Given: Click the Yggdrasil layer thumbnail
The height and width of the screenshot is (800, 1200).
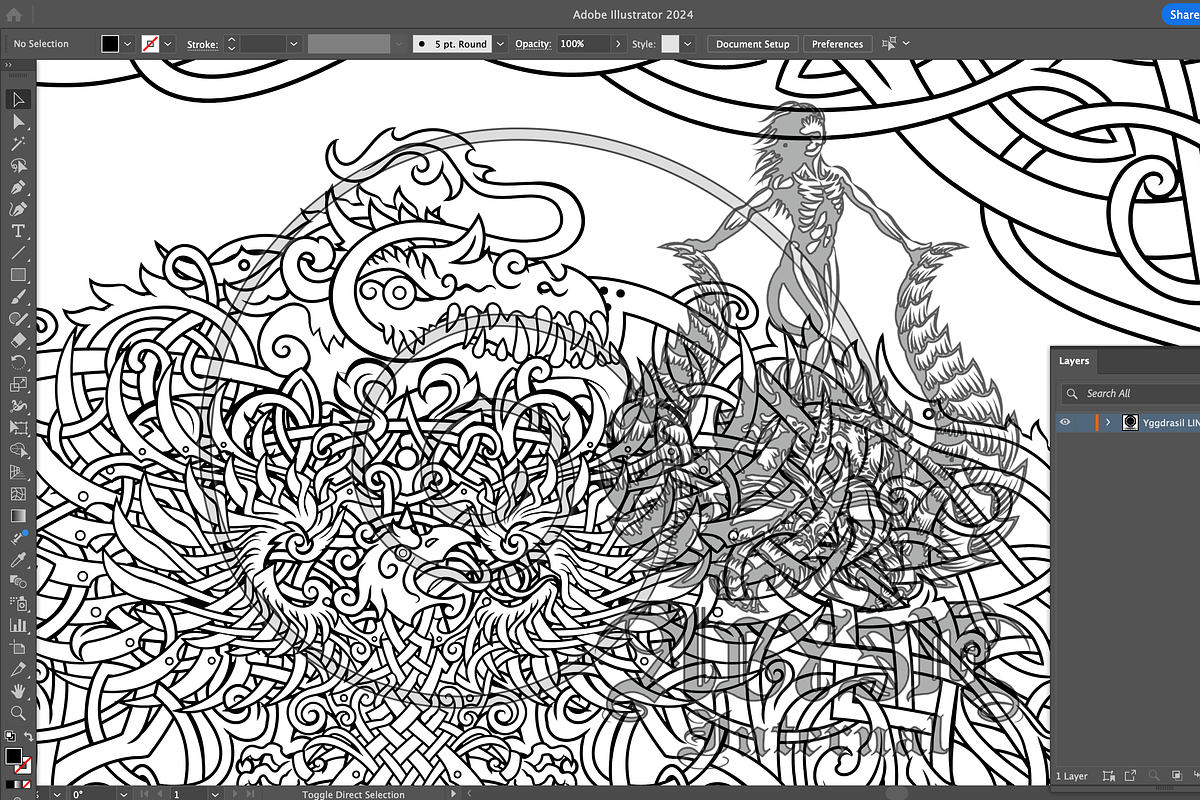Looking at the screenshot, I should (1130, 422).
